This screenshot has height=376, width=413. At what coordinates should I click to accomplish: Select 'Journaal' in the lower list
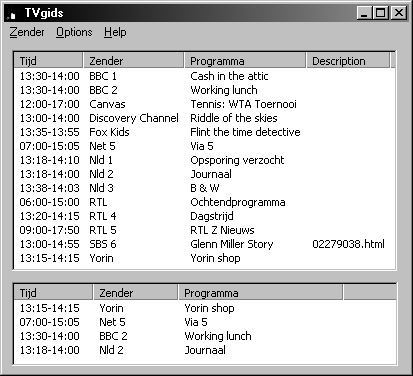point(205,350)
